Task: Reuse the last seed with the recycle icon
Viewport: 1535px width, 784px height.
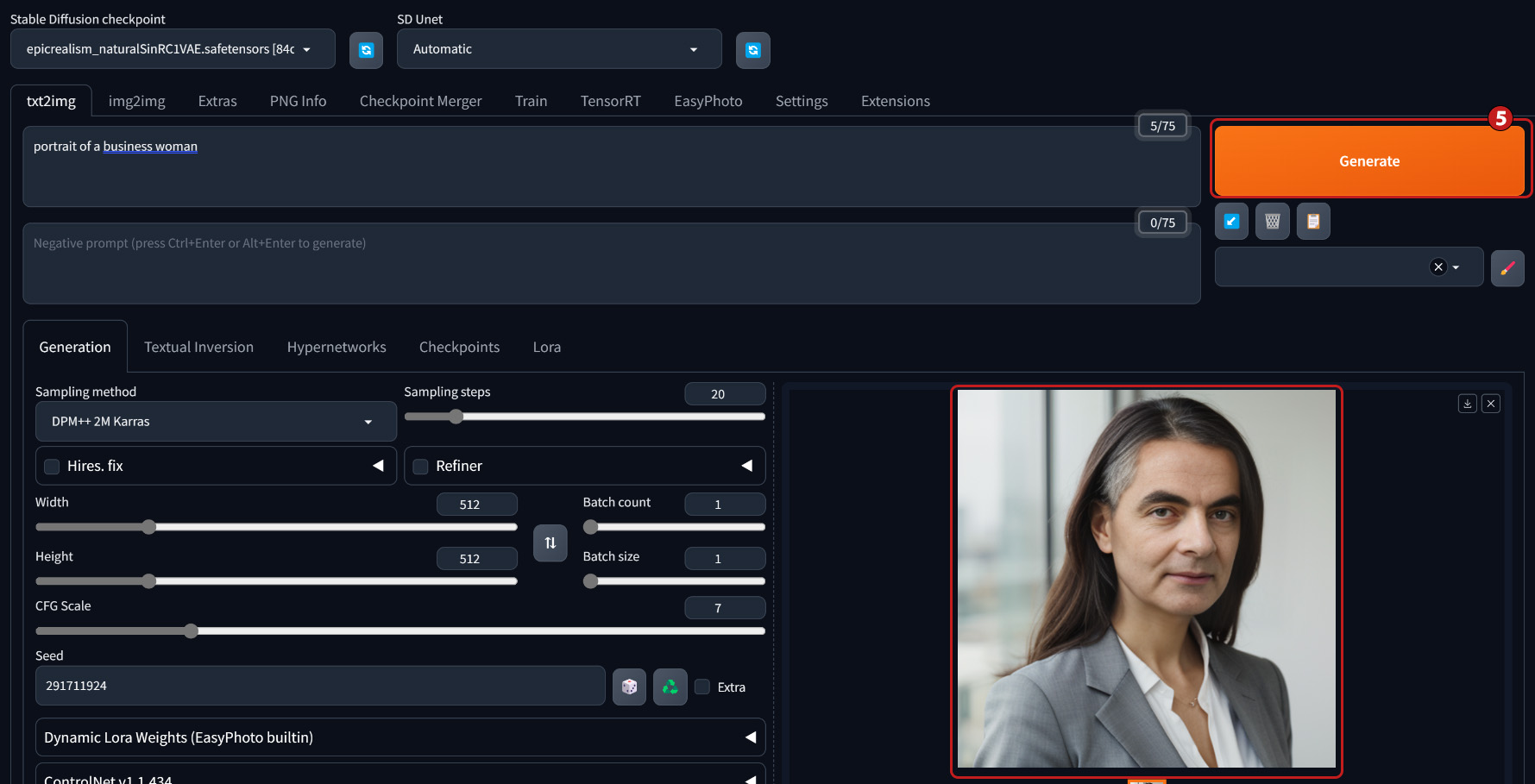Action: (670, 687)
